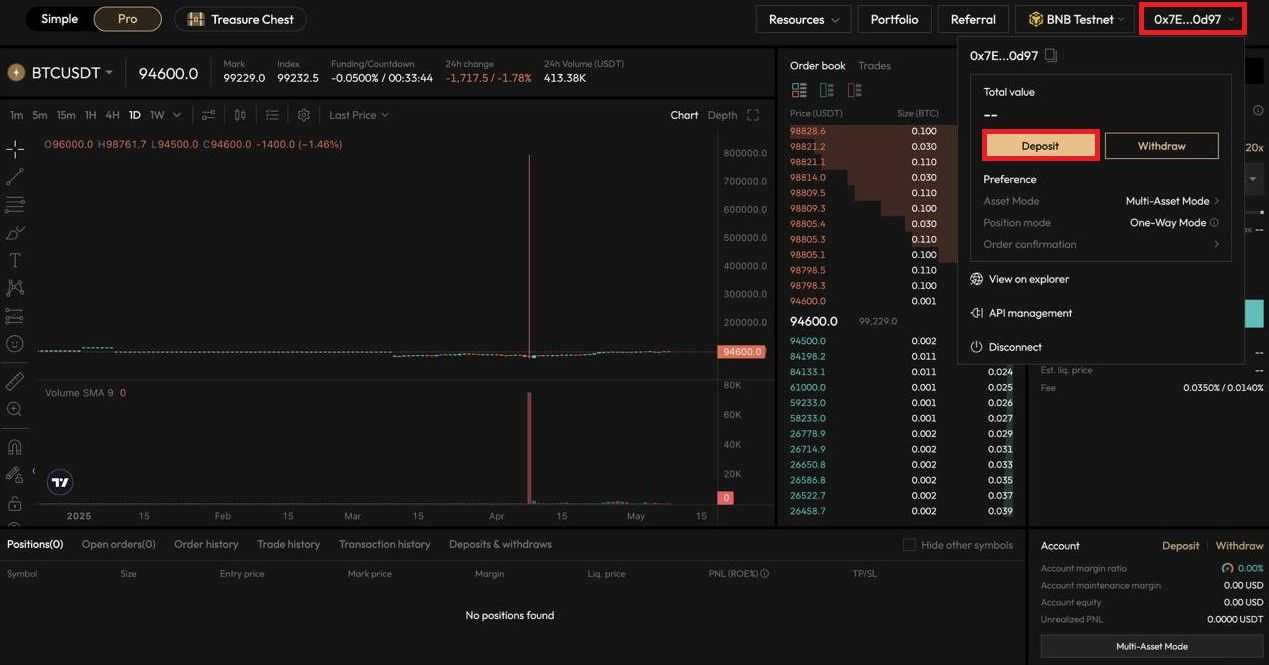This screenshot has height=665, width=1269.
Task: Activate the zoom-in magnifier tool
Action: [14, 407]
